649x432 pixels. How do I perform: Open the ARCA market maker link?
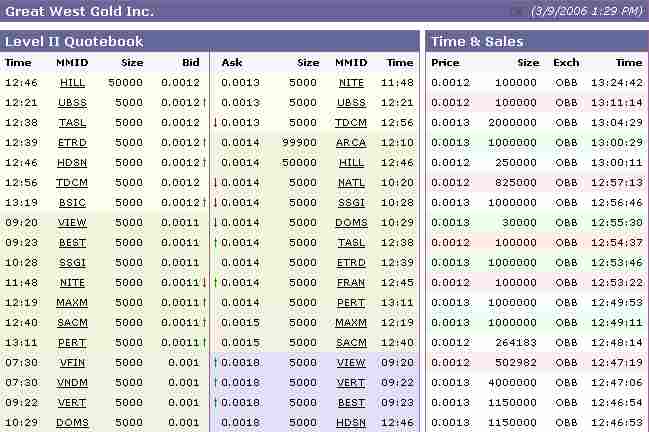coord(351,143)
